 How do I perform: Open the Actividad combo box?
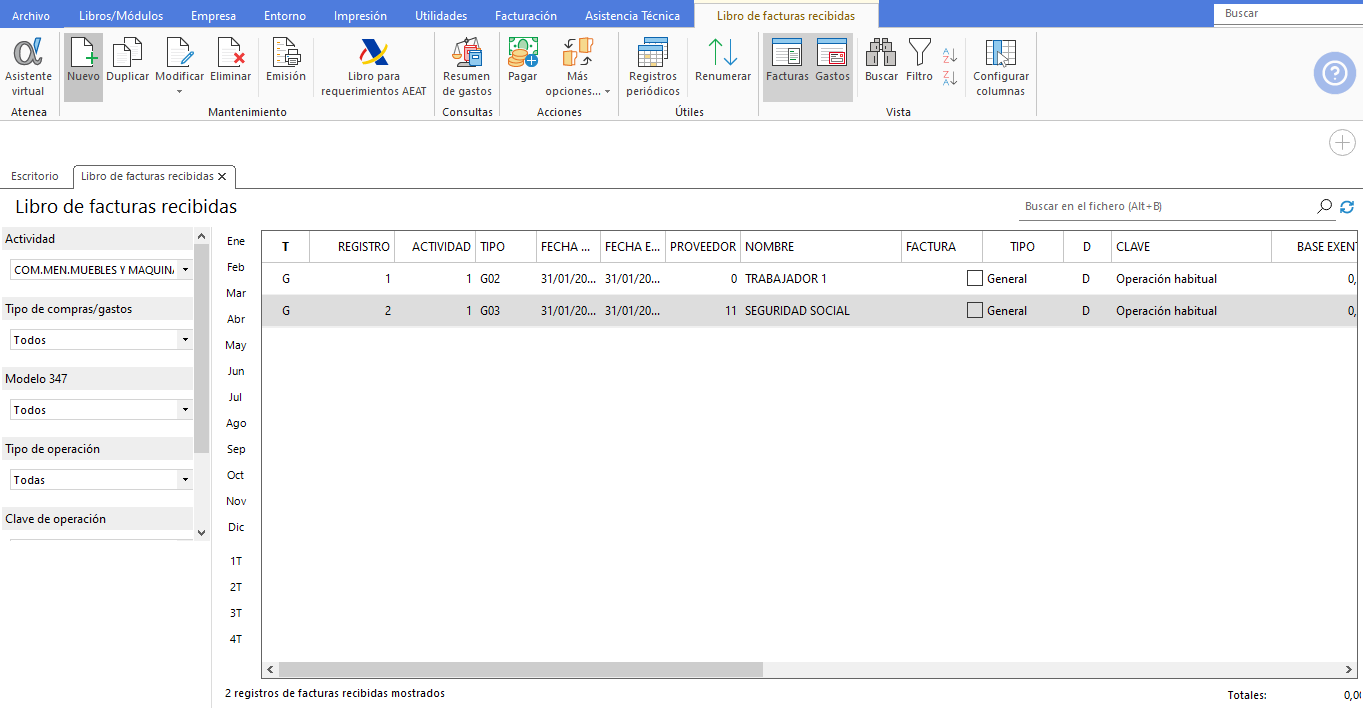pos(101,270)
